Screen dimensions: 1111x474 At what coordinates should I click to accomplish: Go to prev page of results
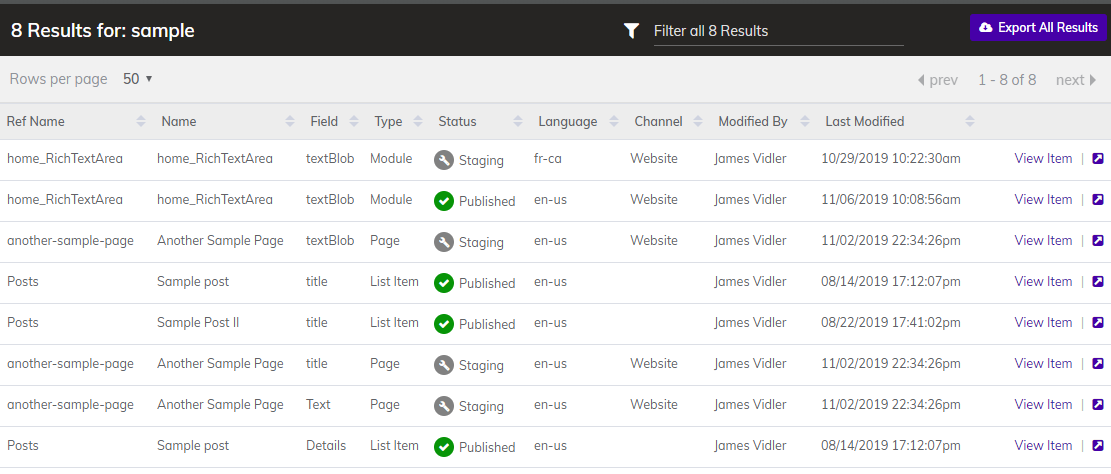tap(937, 80)
